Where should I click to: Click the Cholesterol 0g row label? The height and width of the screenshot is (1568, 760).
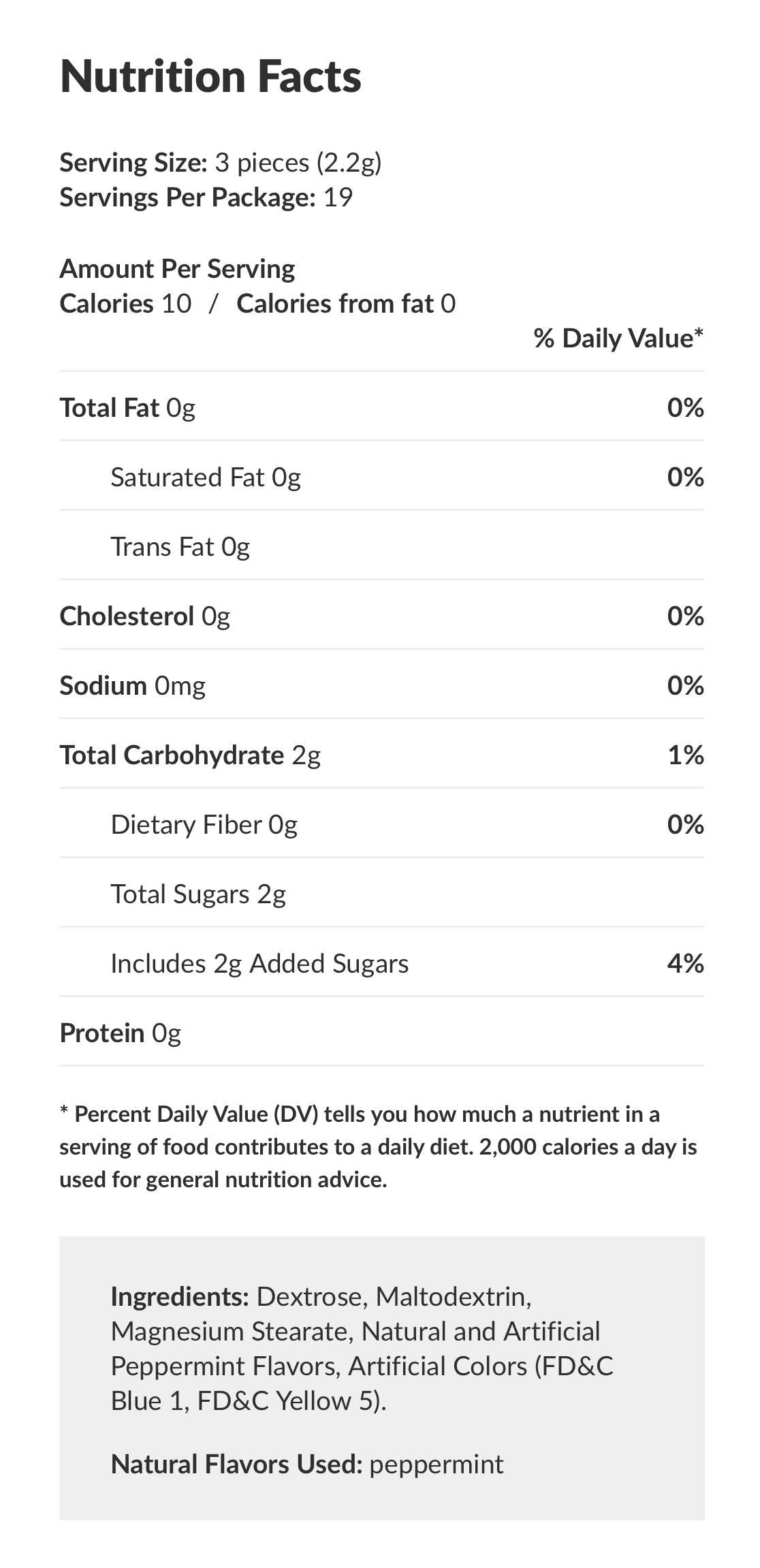coord(144,616)
